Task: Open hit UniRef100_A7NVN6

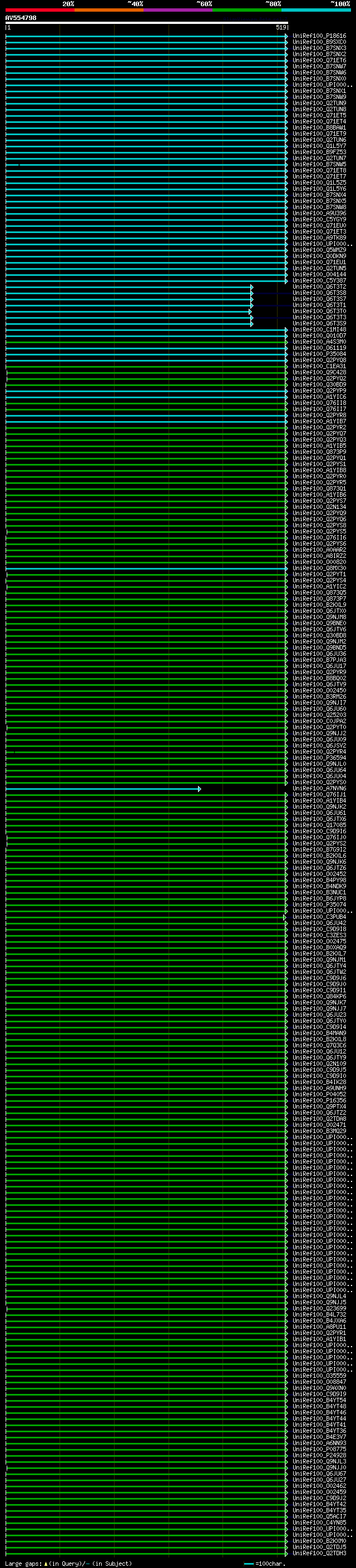Action: [319, 789]
